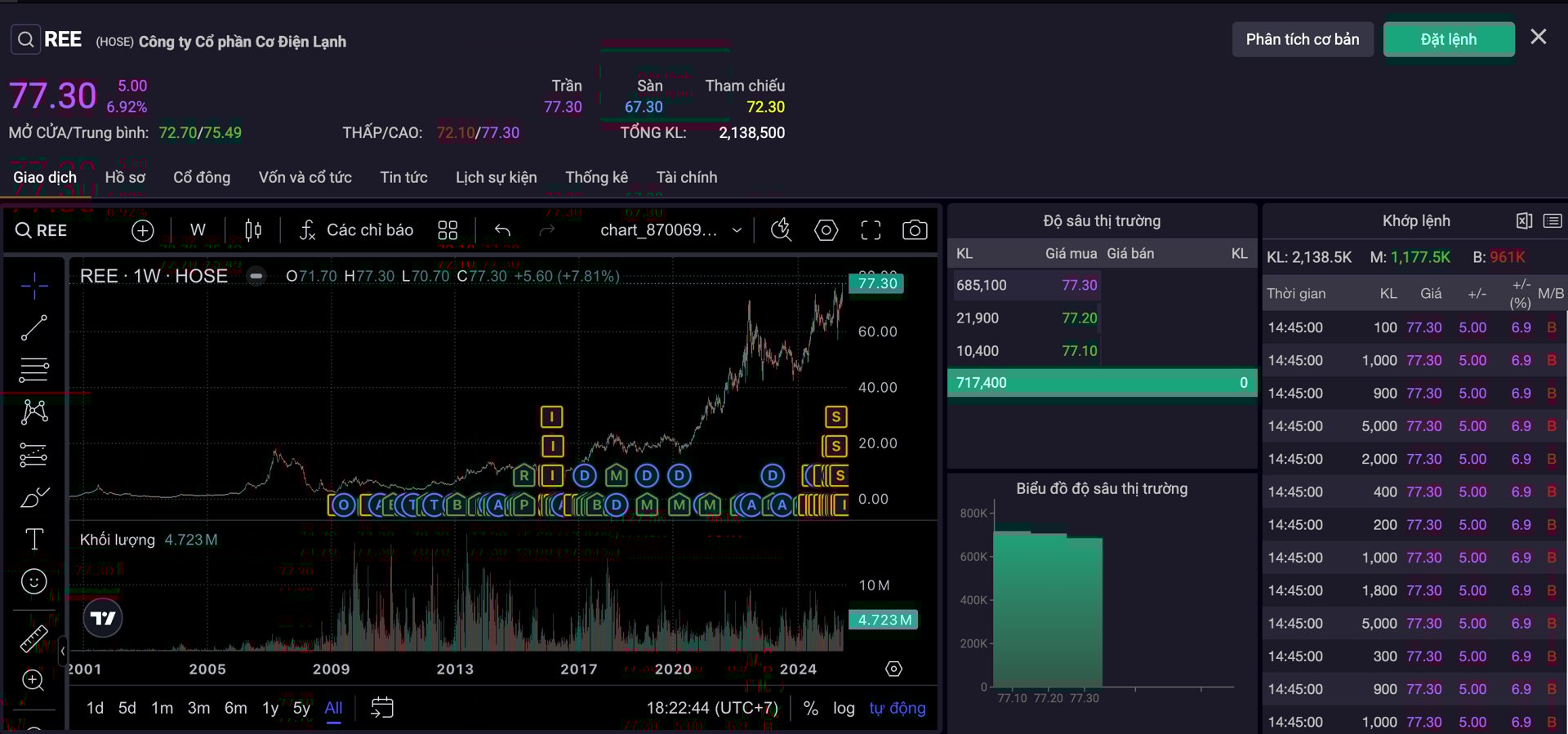Open the chart symbol search showing REE
This screenshot has width=1568, height=734.
pyautogui.click(x=42, y=230)
